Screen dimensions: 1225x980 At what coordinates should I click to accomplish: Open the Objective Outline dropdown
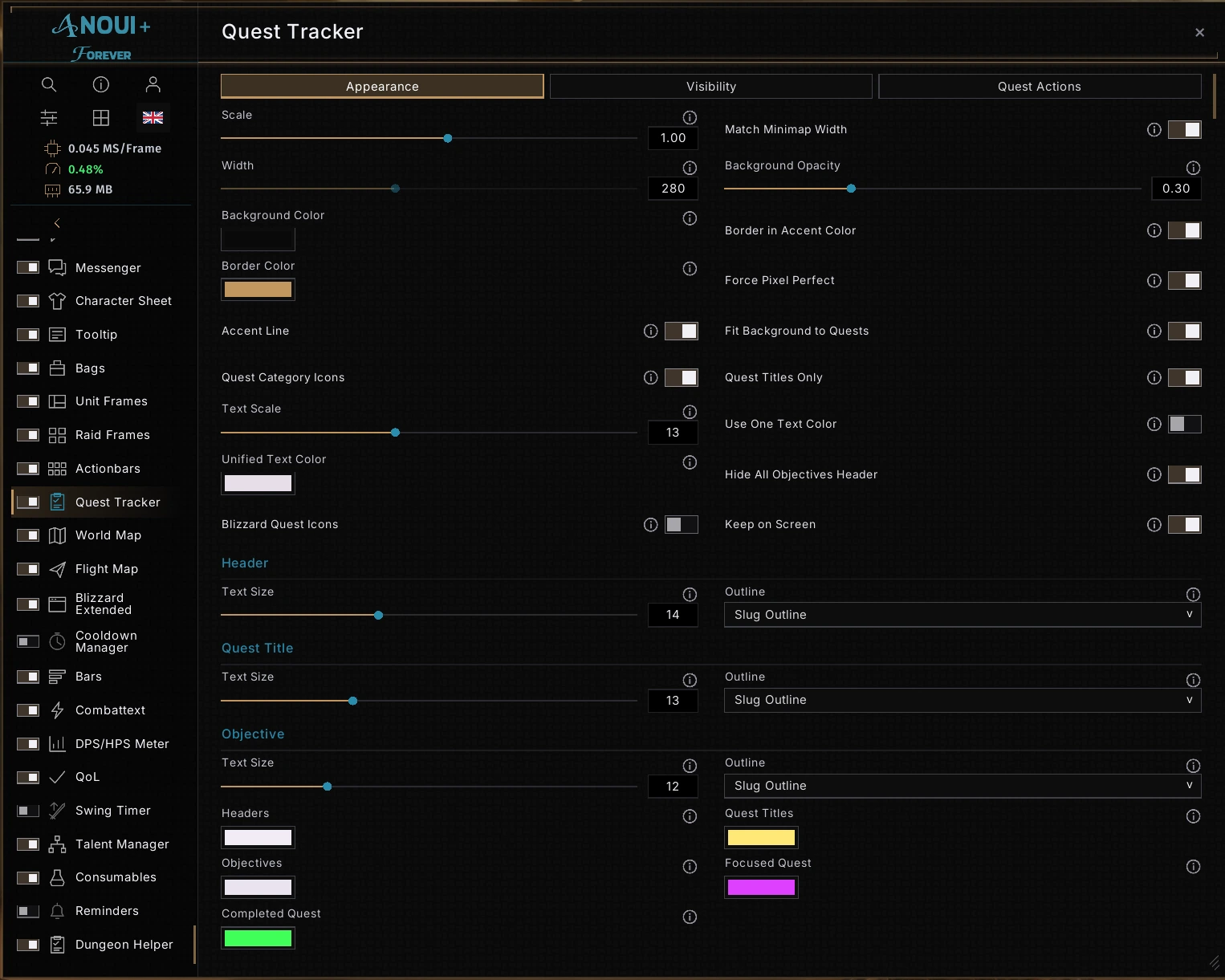click(962, 786)
